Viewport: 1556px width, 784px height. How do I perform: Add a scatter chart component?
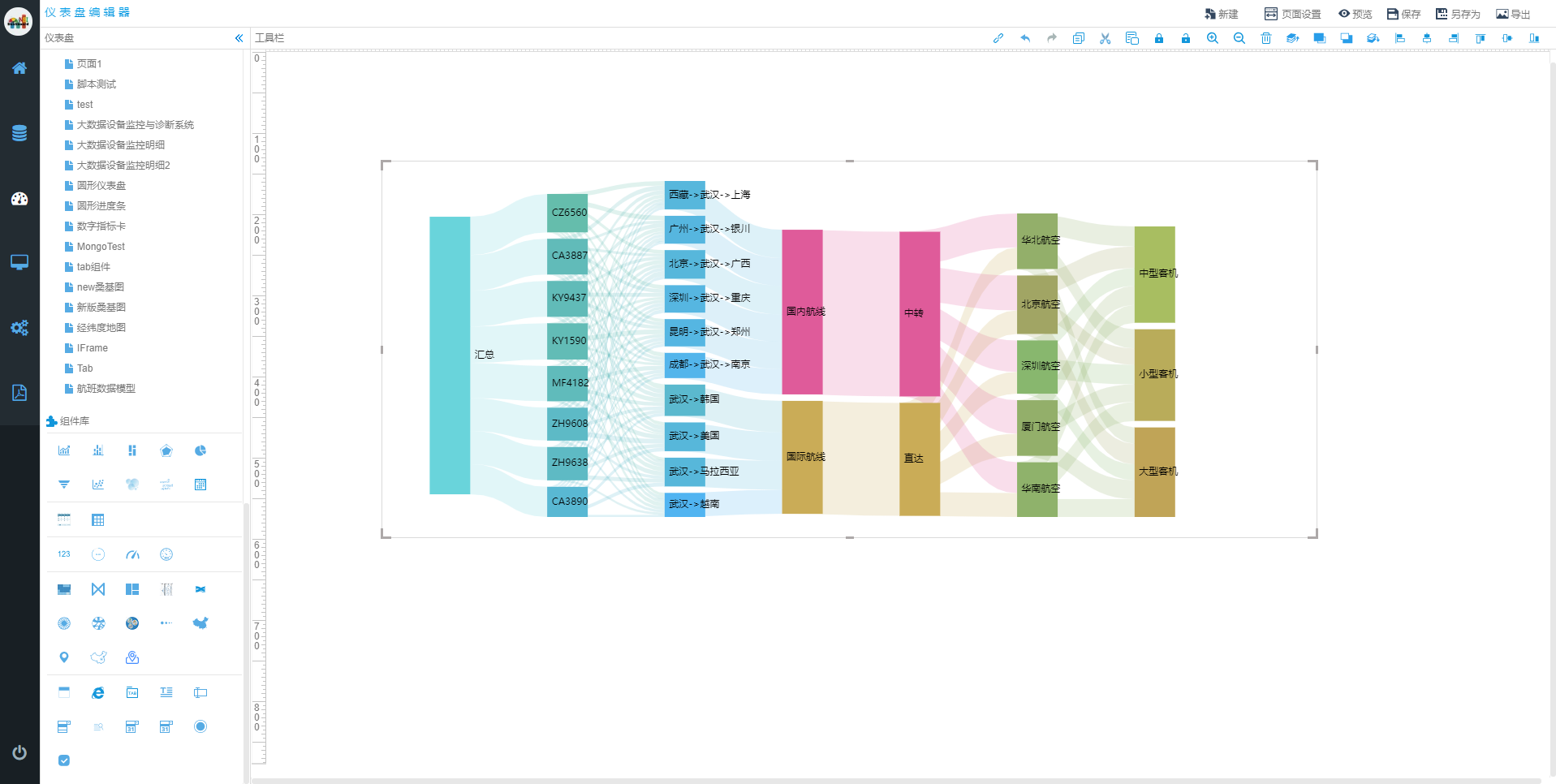98,485
